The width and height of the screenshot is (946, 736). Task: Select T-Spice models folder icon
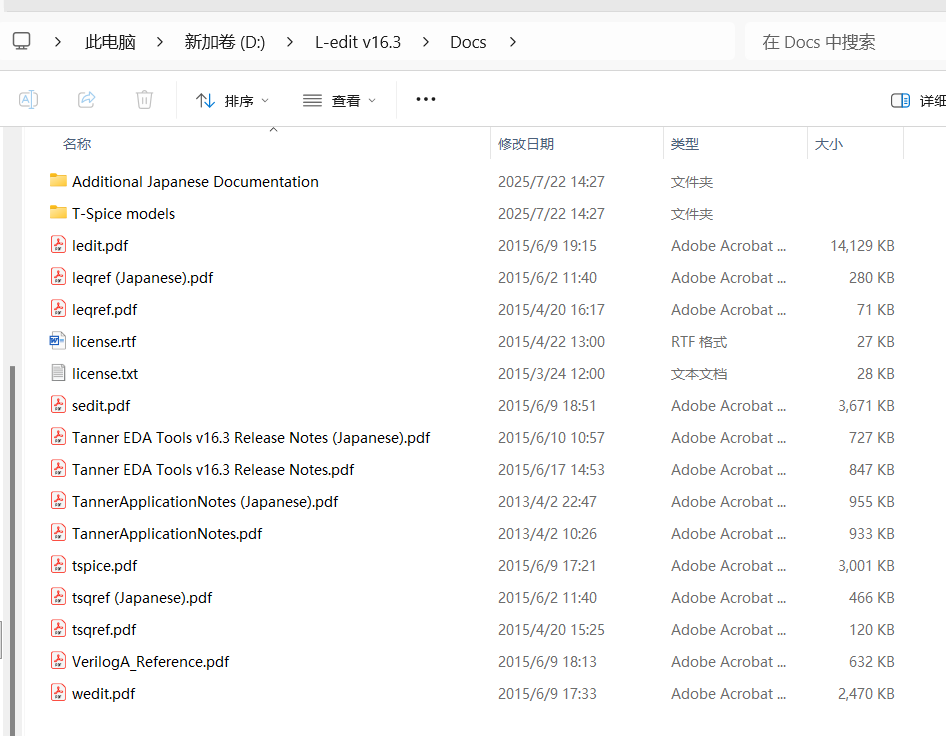[x=58, y=212]
